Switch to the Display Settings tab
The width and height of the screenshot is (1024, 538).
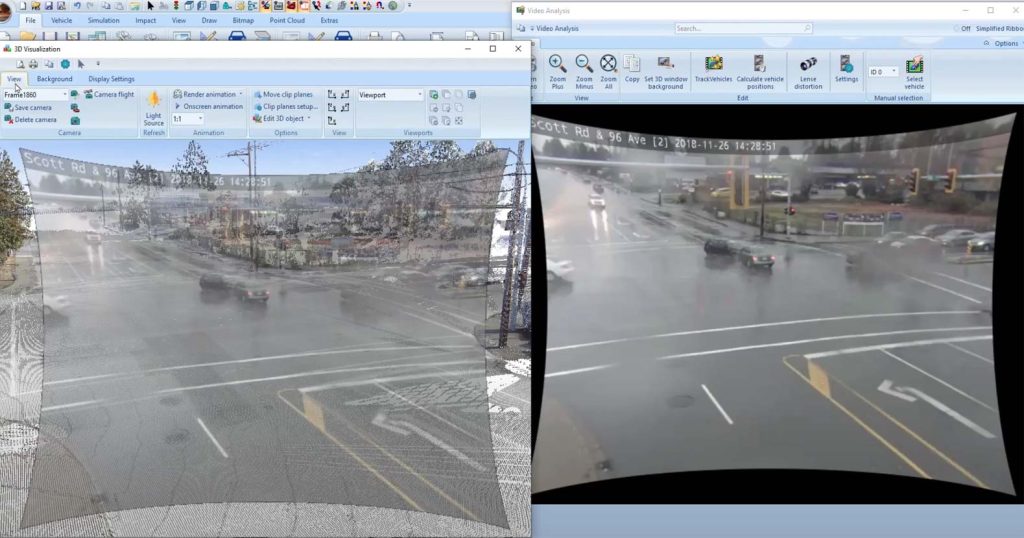111,79
